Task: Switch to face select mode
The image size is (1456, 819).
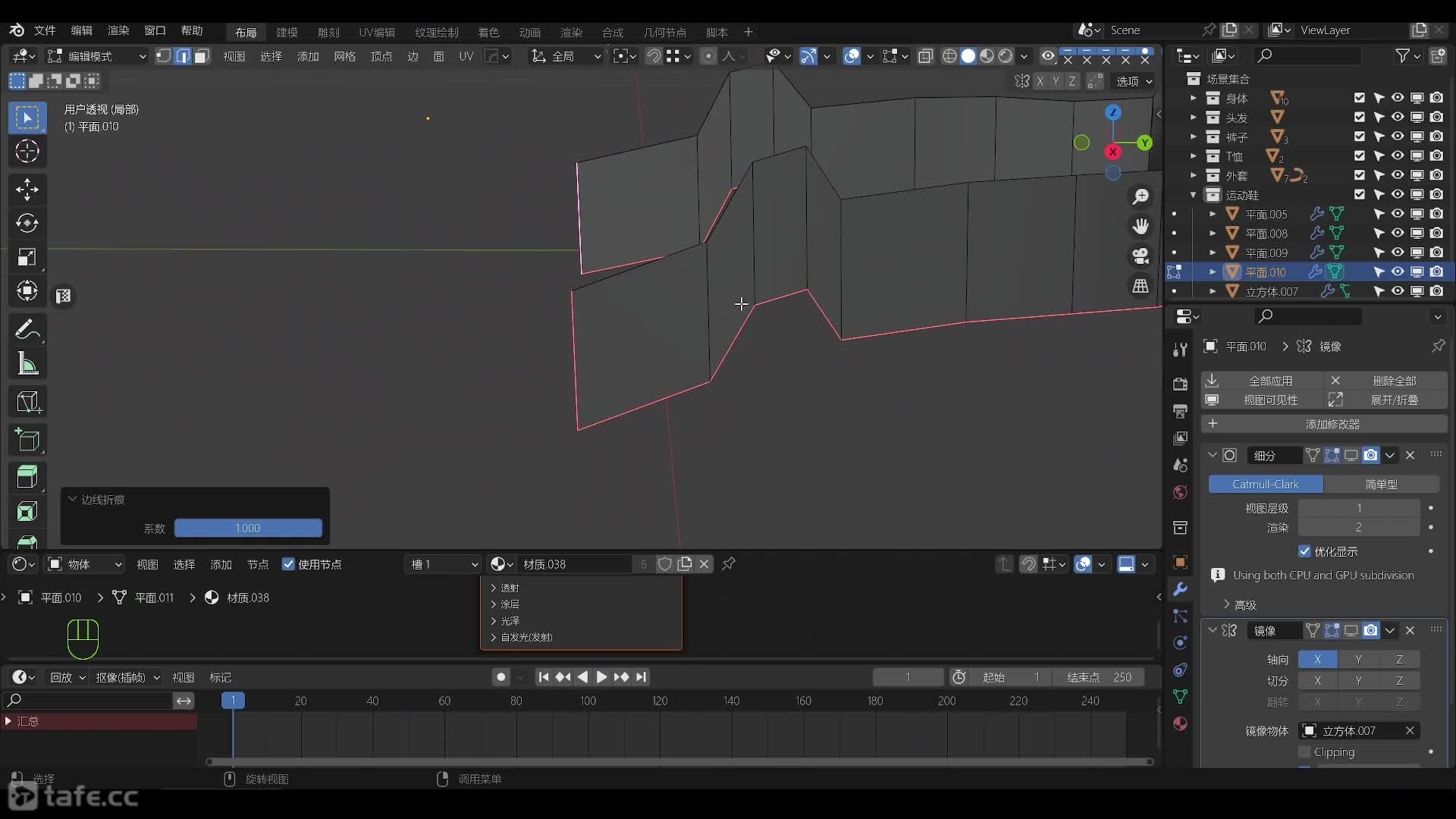Action: tap(202, 56)
